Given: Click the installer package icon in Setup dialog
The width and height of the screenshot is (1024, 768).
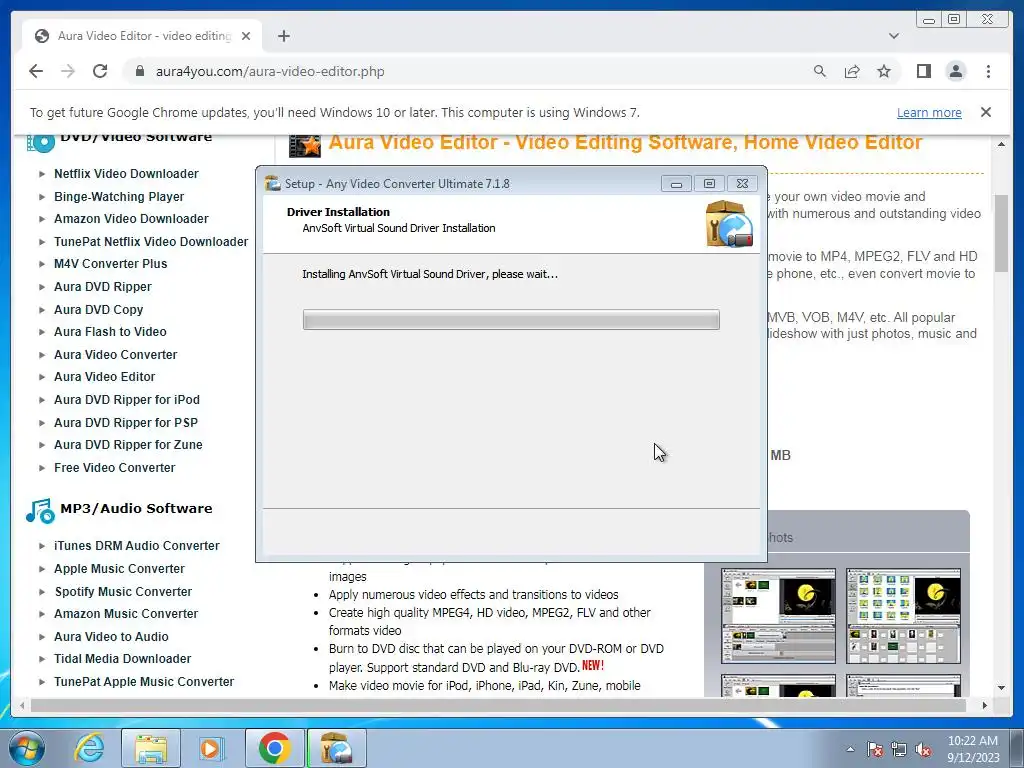Looking at the screenshot, I should [729, 223].
